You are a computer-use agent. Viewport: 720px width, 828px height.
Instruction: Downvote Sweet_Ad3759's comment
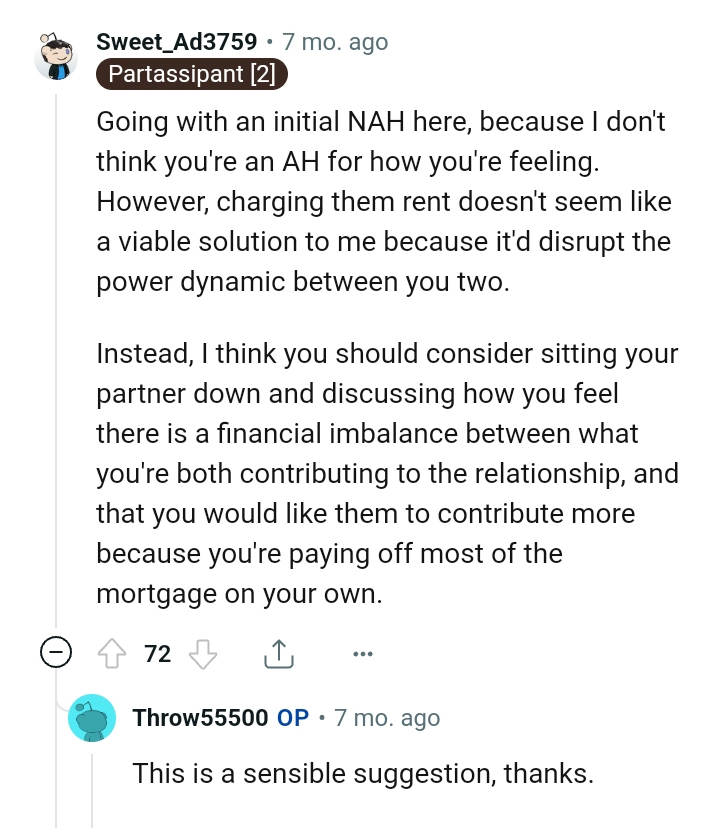coord(204,653)
